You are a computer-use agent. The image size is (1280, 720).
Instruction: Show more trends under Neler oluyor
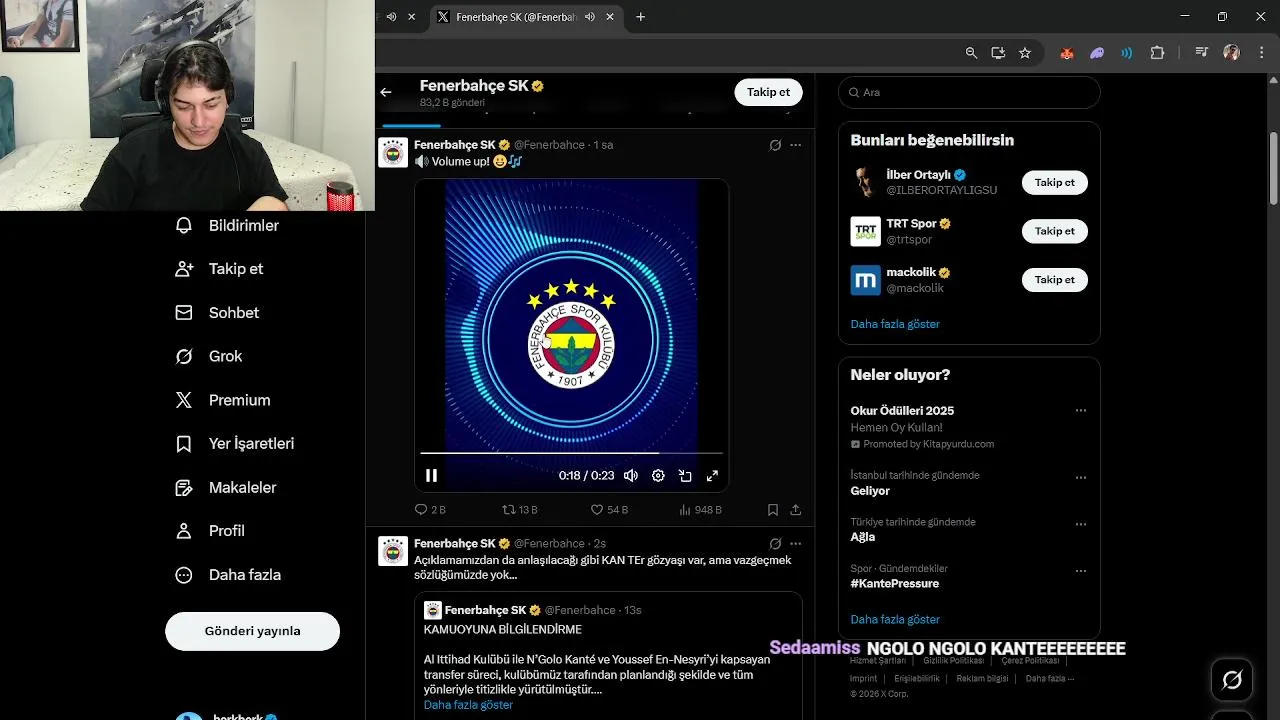coord(895,619)
